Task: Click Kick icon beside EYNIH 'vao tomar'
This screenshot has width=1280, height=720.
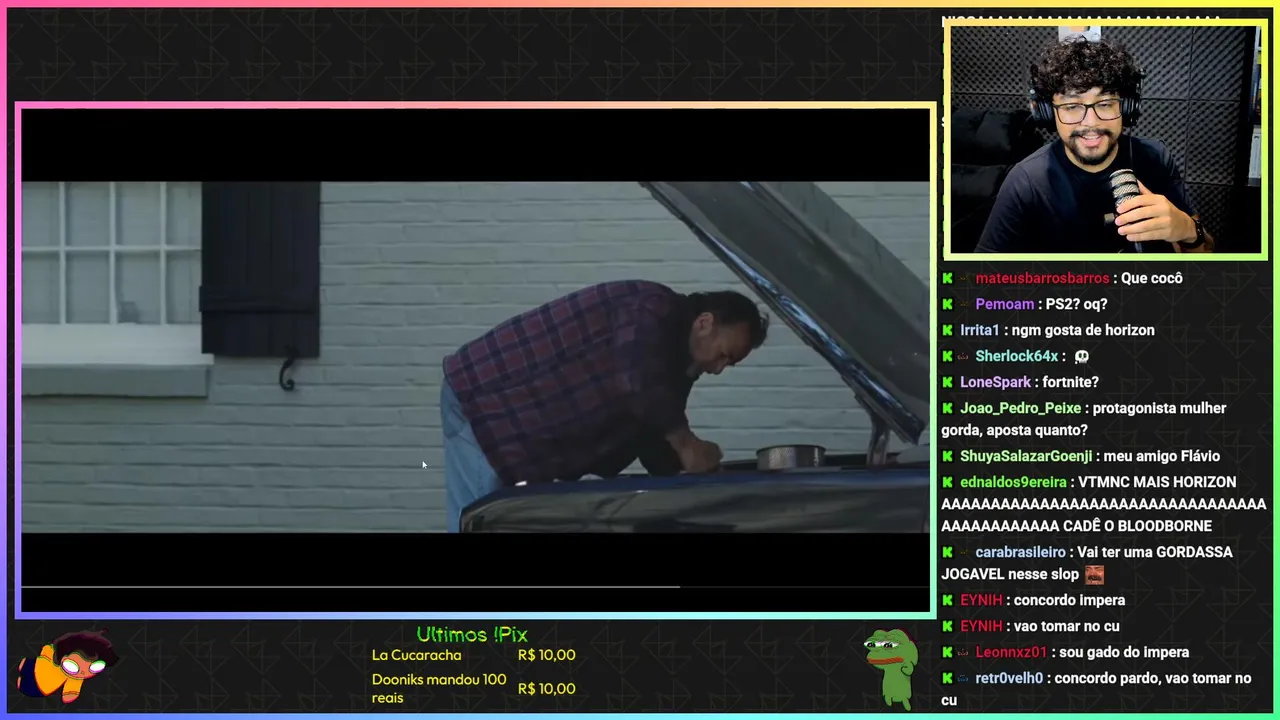Action: coord(947,626)
